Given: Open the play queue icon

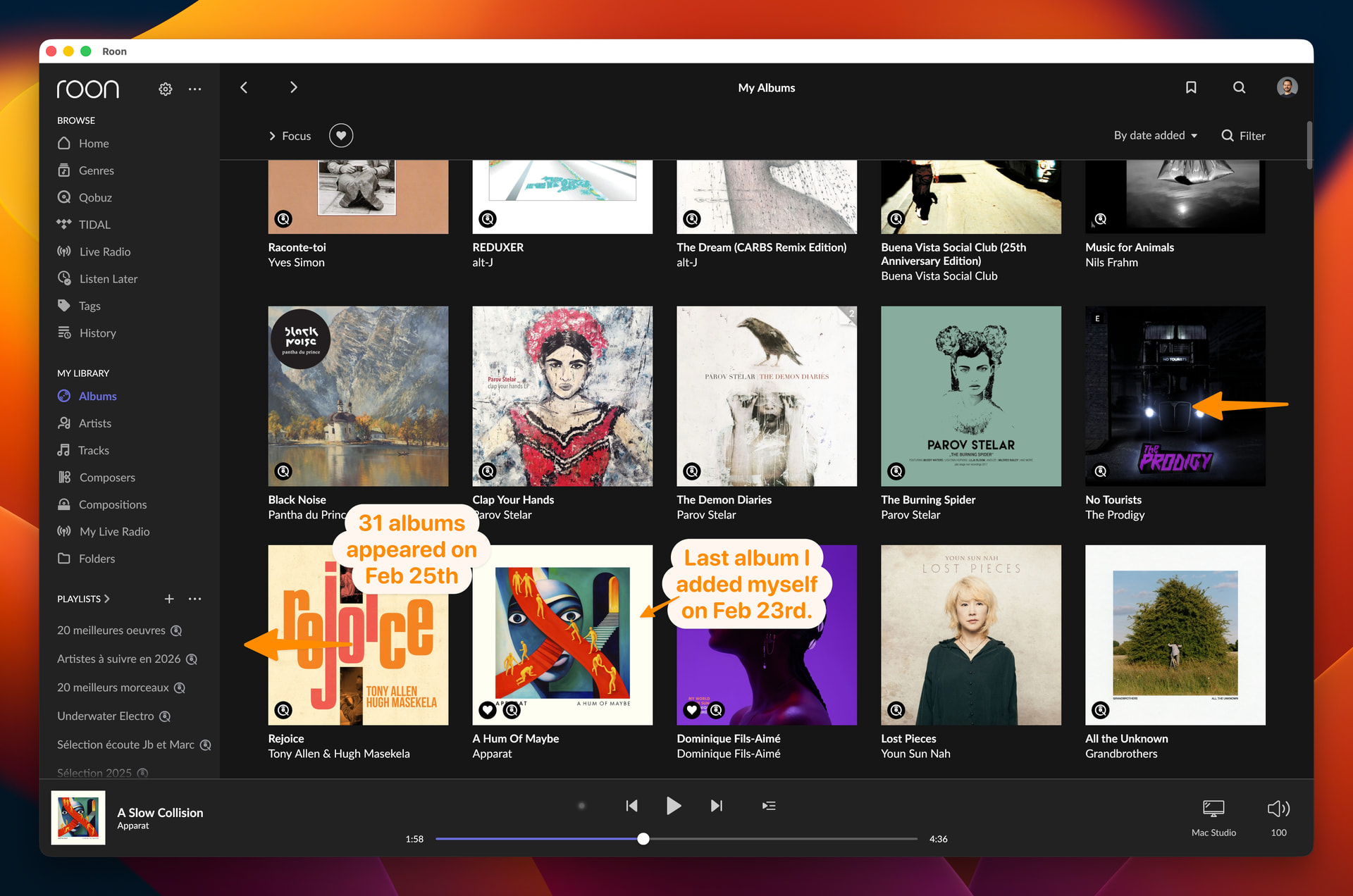Looking at the screenshot, I should click(769, 806).
